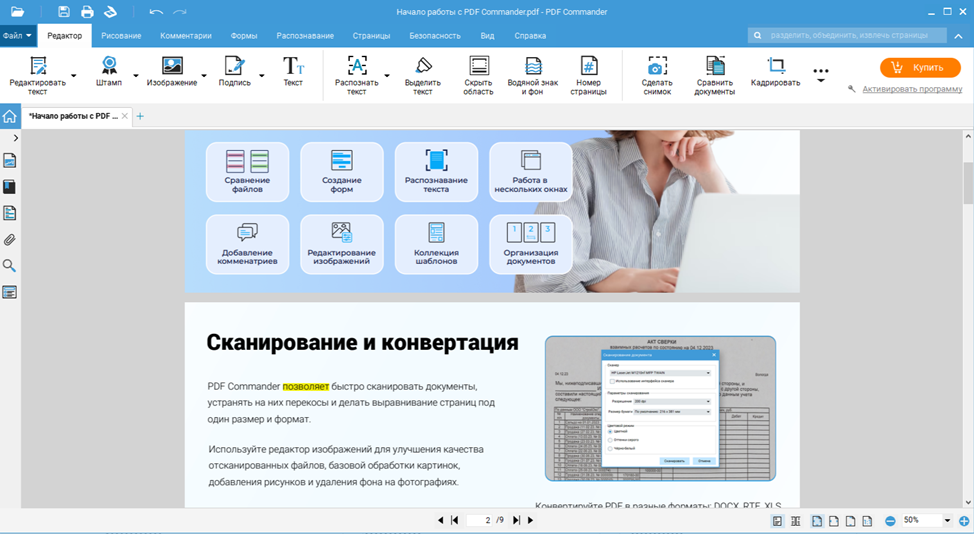Open the Подпись dropdown arrow
Viewport: 974px width, 534px height.
click(x=262, y=76)
